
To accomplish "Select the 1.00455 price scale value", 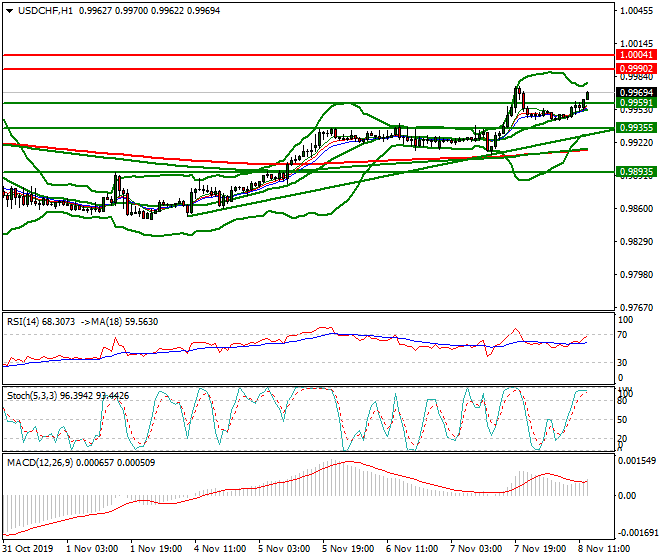I will (637, 11).
